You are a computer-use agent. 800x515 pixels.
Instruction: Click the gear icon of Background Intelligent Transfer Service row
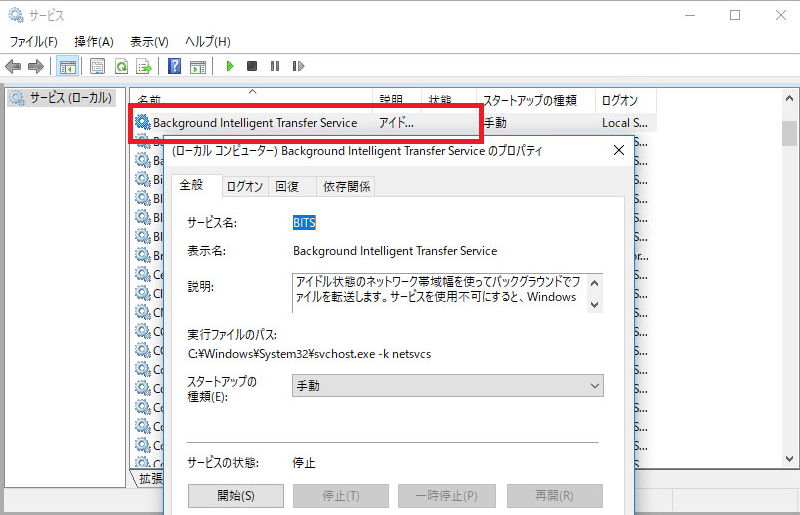143,122
